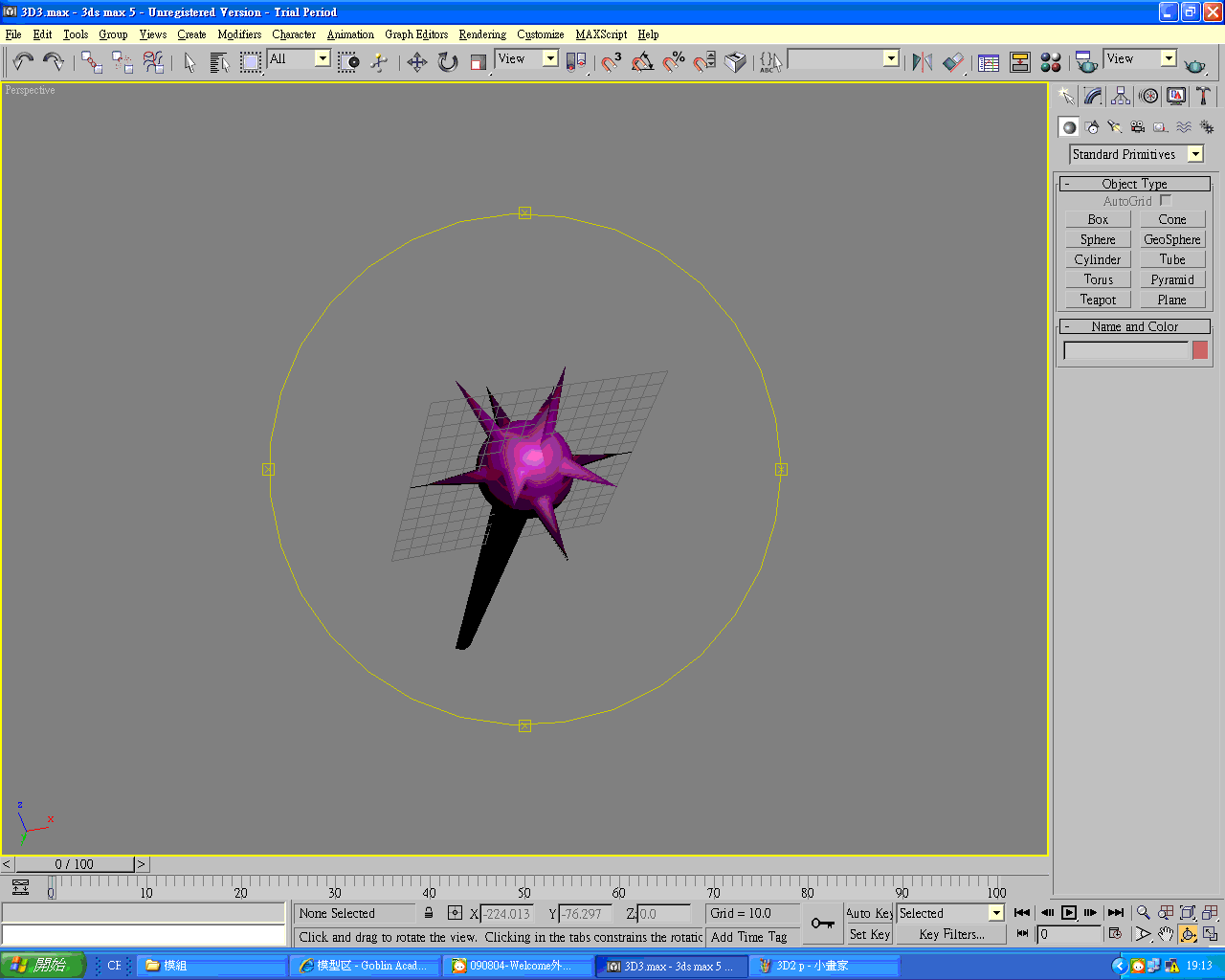Collapse the Object Type rollout
The width and height of the screenshot is (1225, 980).
tap(1135, 184)
